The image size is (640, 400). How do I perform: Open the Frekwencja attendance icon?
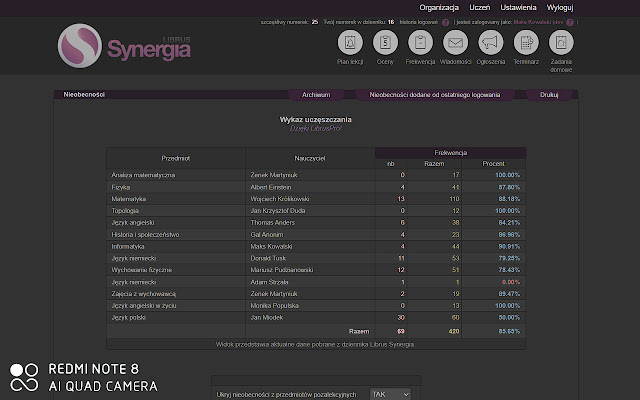[420, 42]
